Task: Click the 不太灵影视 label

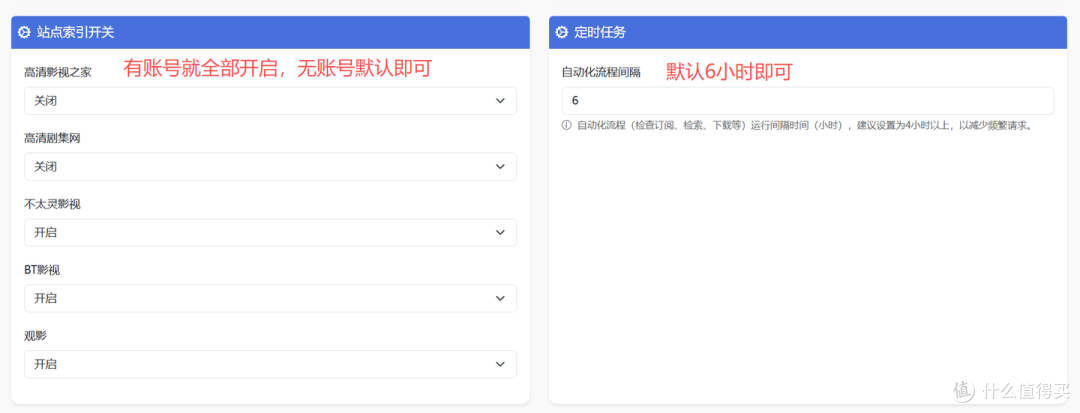Action: [52, 204]
